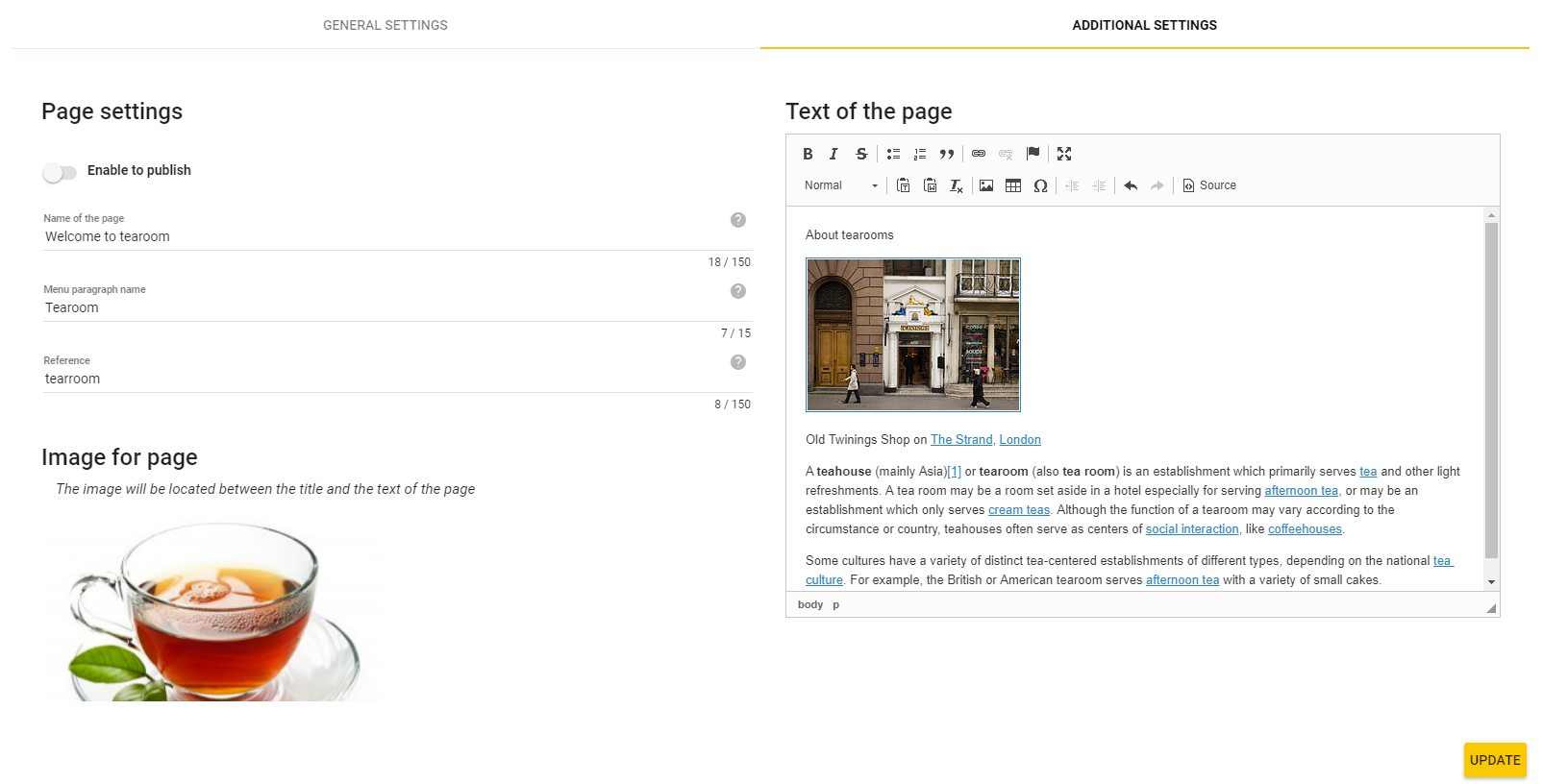Switch to the General Settings tab
Screen dimensions: 1543x784
click(385, 25)
